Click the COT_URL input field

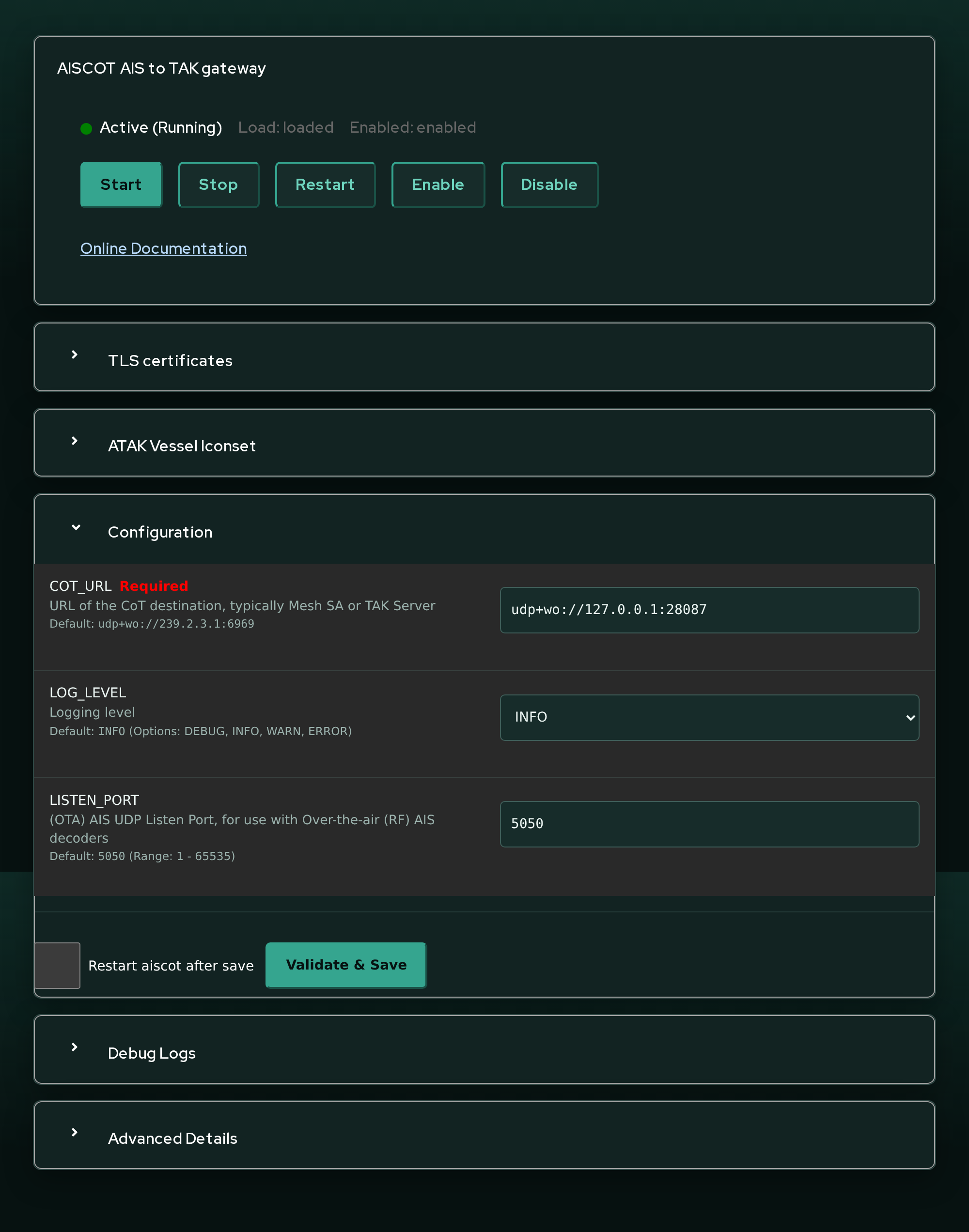click(x=709, y=610)
